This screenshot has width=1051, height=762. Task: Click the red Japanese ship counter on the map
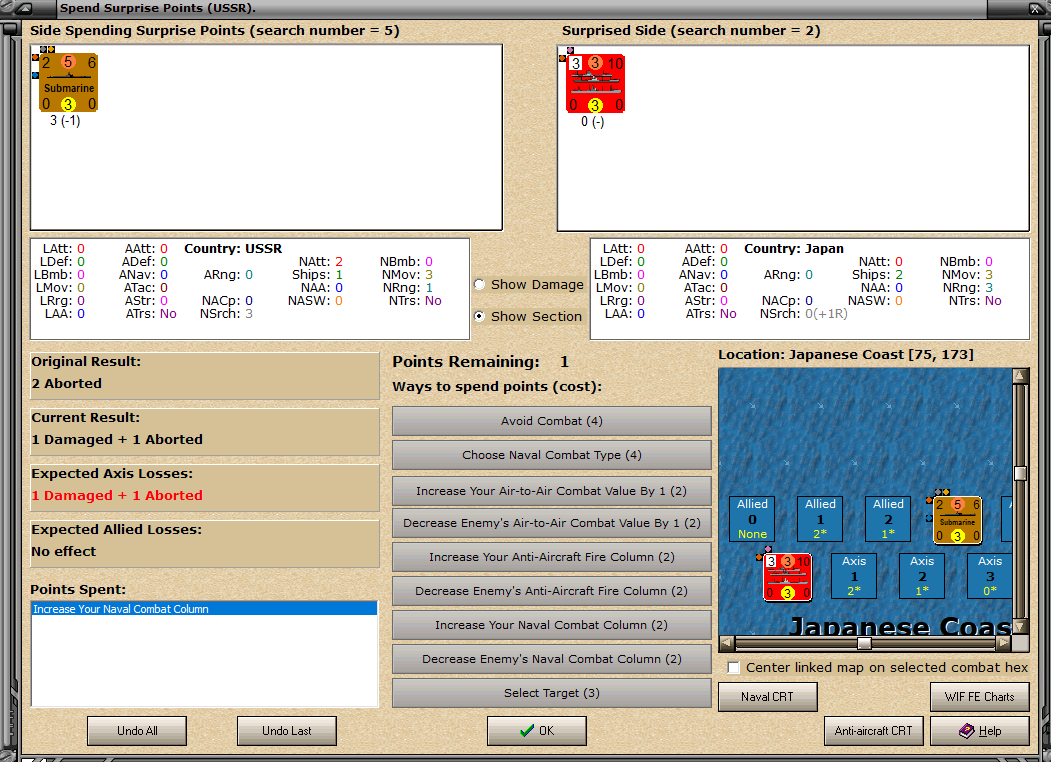coord(788,577)
